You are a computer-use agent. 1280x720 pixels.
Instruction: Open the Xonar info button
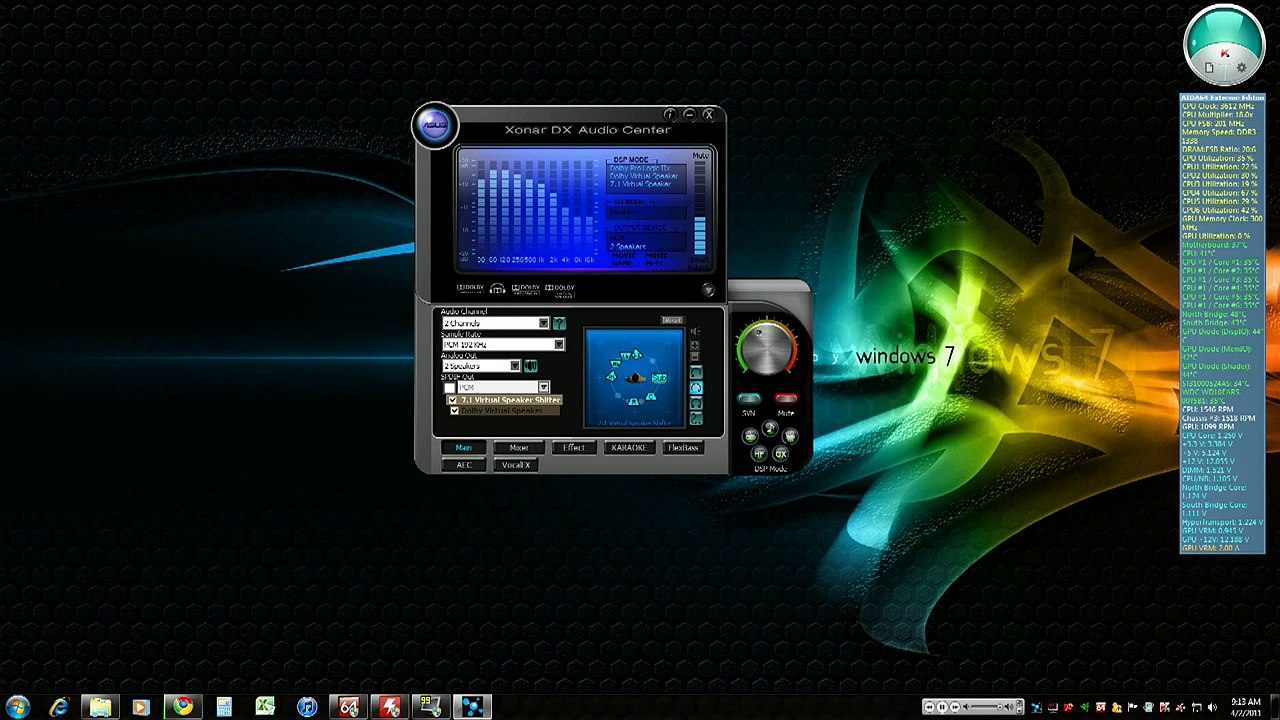coord(670,115)
